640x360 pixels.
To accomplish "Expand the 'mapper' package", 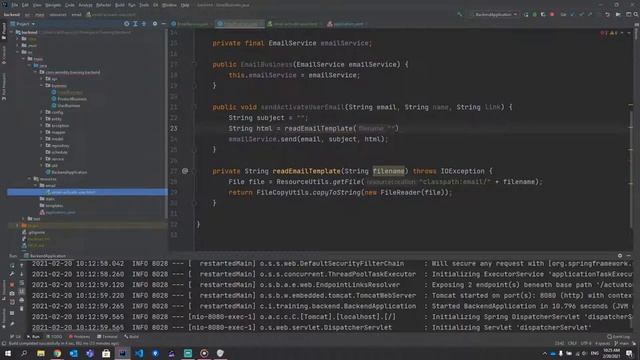I will pyautogui.click(x=42, y=132).
